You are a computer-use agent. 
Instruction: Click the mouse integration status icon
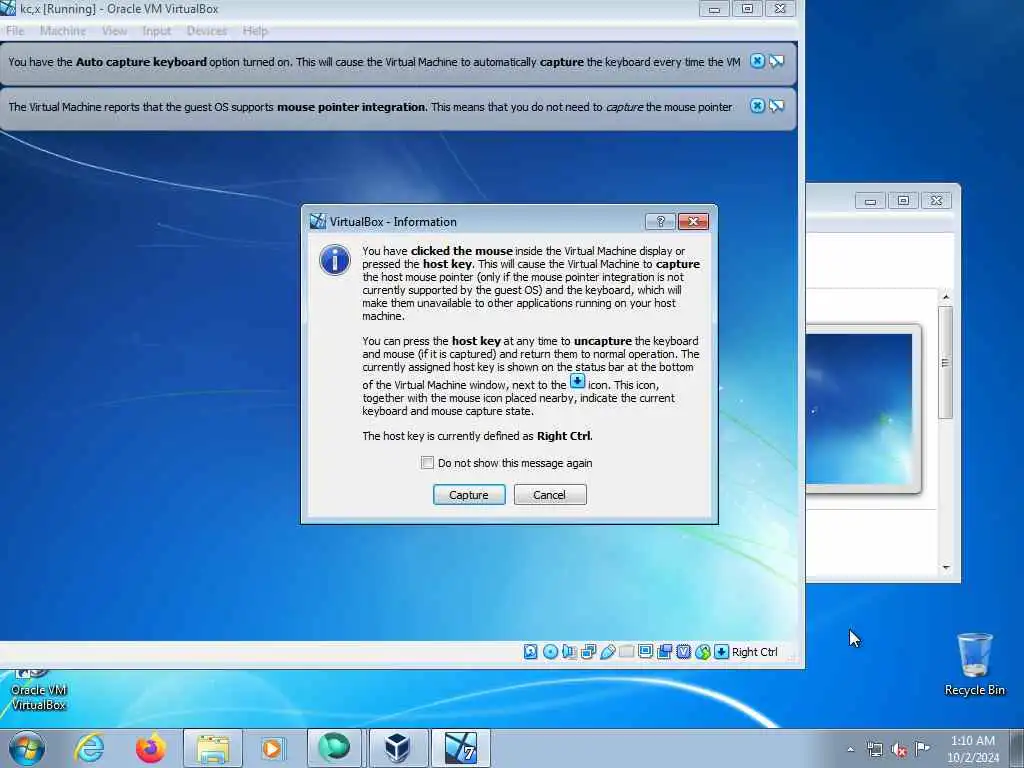coord(702,652)
